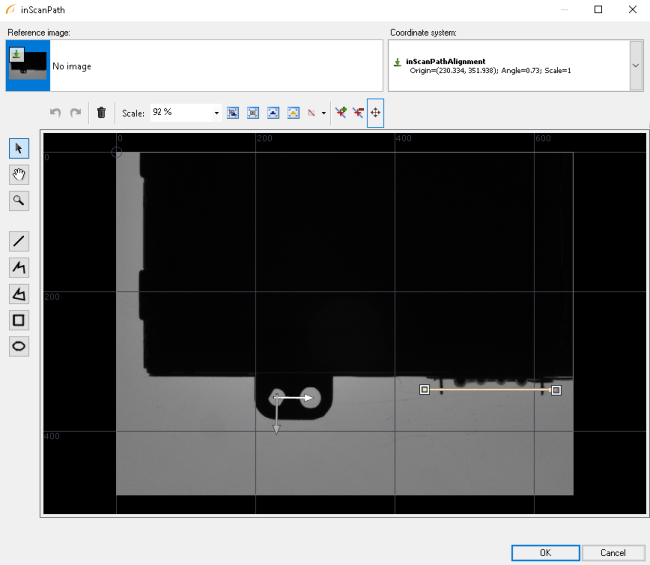Click the left endpoint handle of scan path
The width and height of the screenshot is (650, 565).
point(424,390)
